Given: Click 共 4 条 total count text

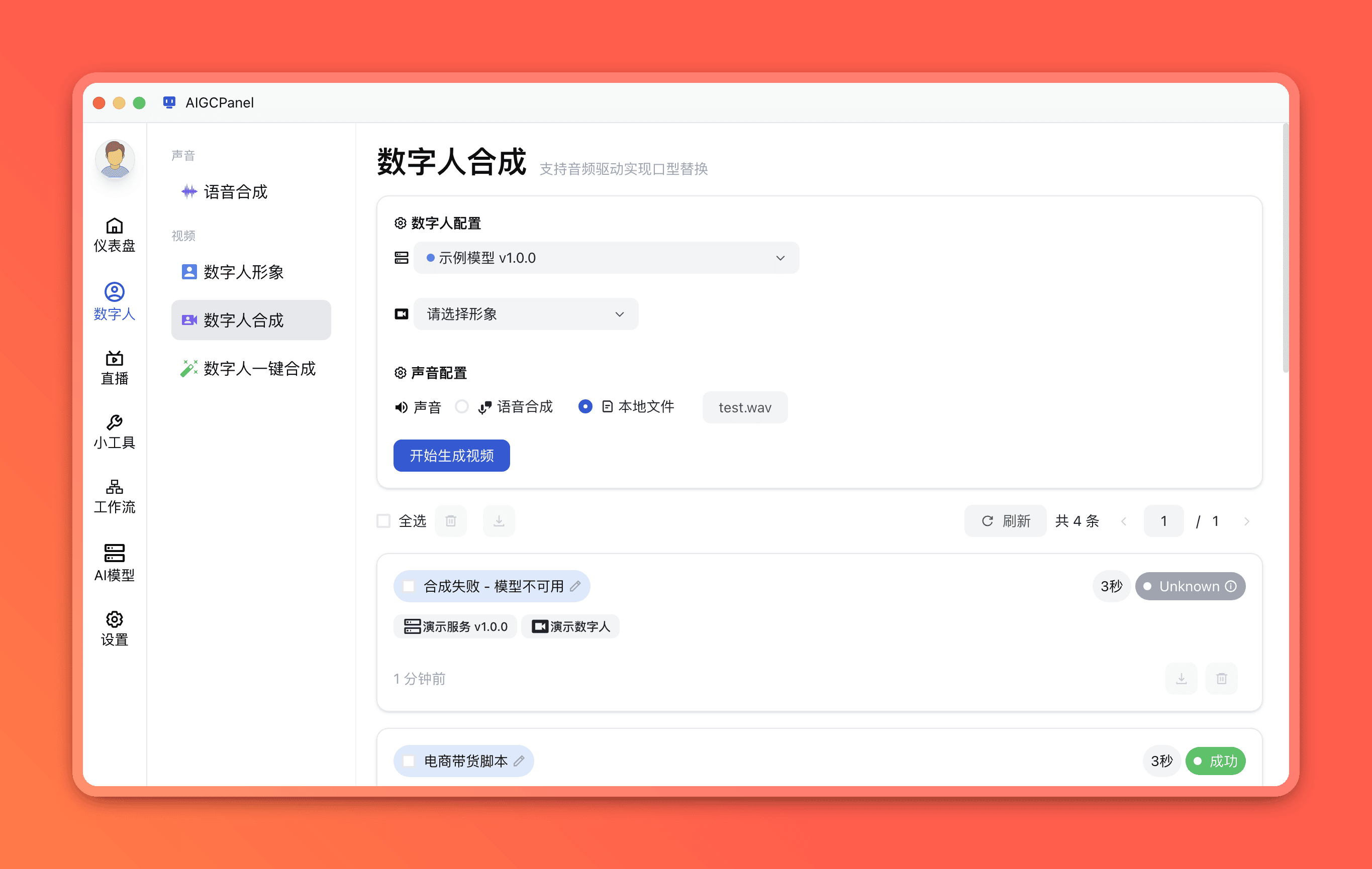Looking at the screenshot, I should (x=1077, y=521).
